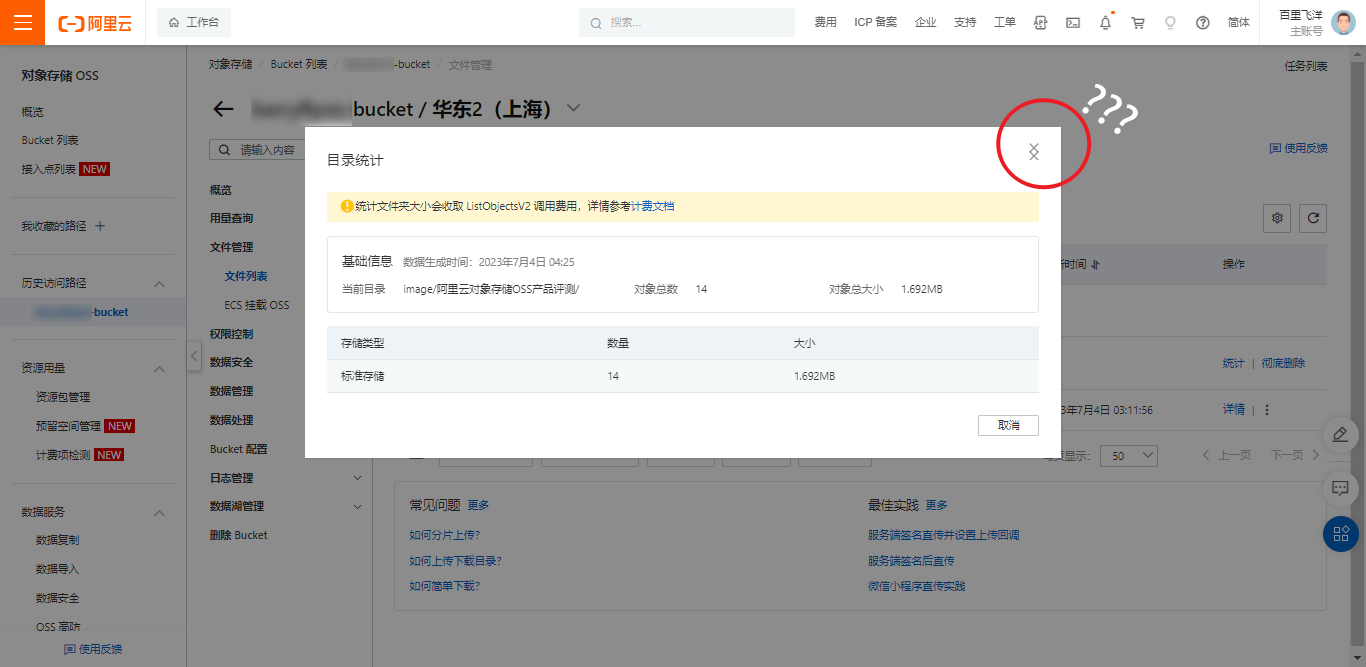Open the page size dropdown showing 50
Image resolution: width=1366 pixels, height=667 pixels.
(1128, 455)
